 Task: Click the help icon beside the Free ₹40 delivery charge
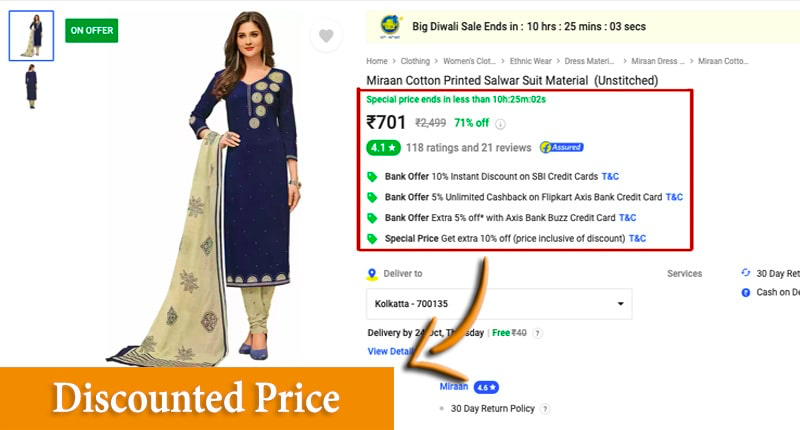pos(537,333)
